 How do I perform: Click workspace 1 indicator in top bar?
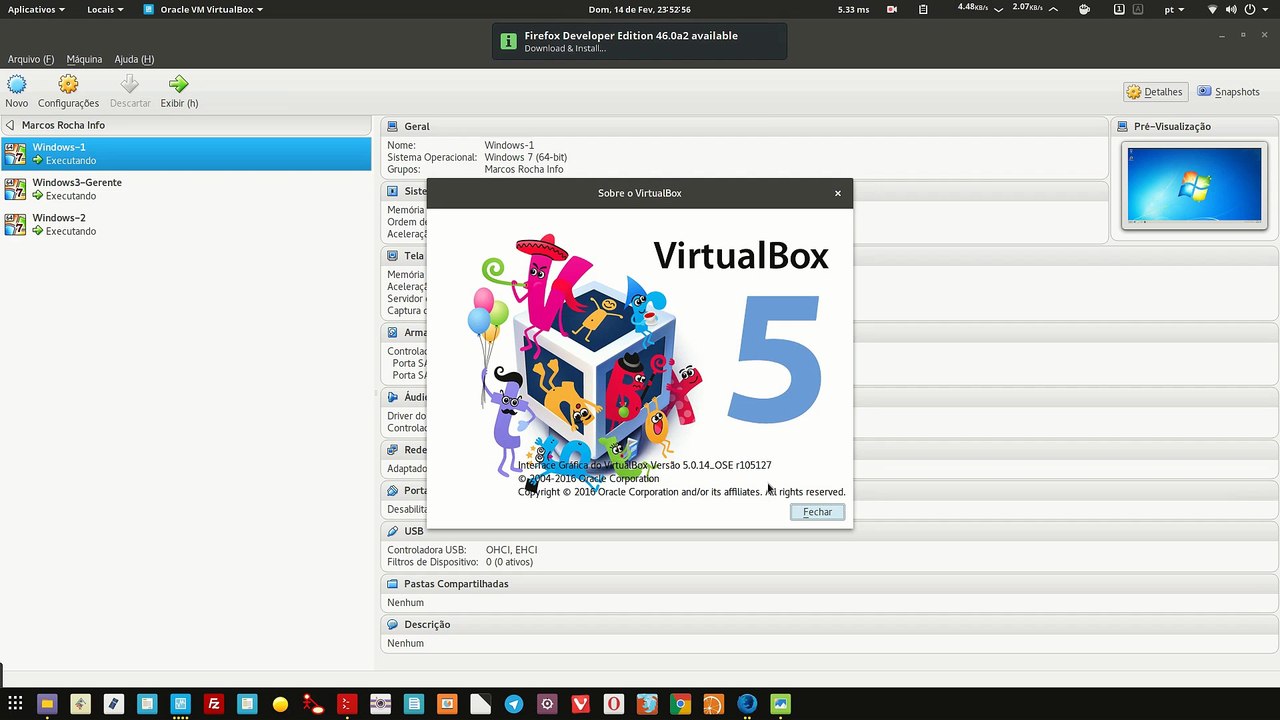coord(1119,9)
